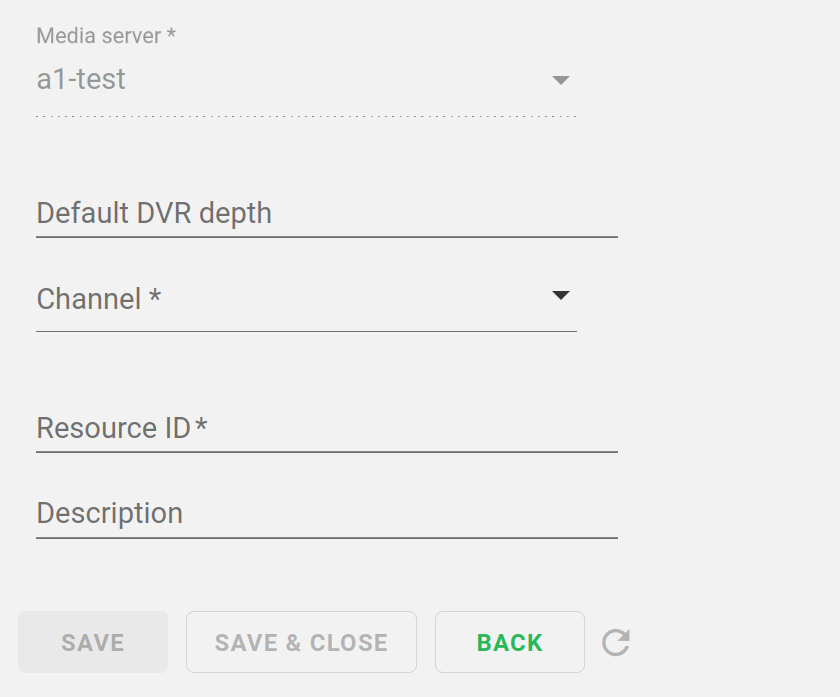Click the refresh icon next to Back
This screenshot has width=840, height=697.
[x=616, y=642]
